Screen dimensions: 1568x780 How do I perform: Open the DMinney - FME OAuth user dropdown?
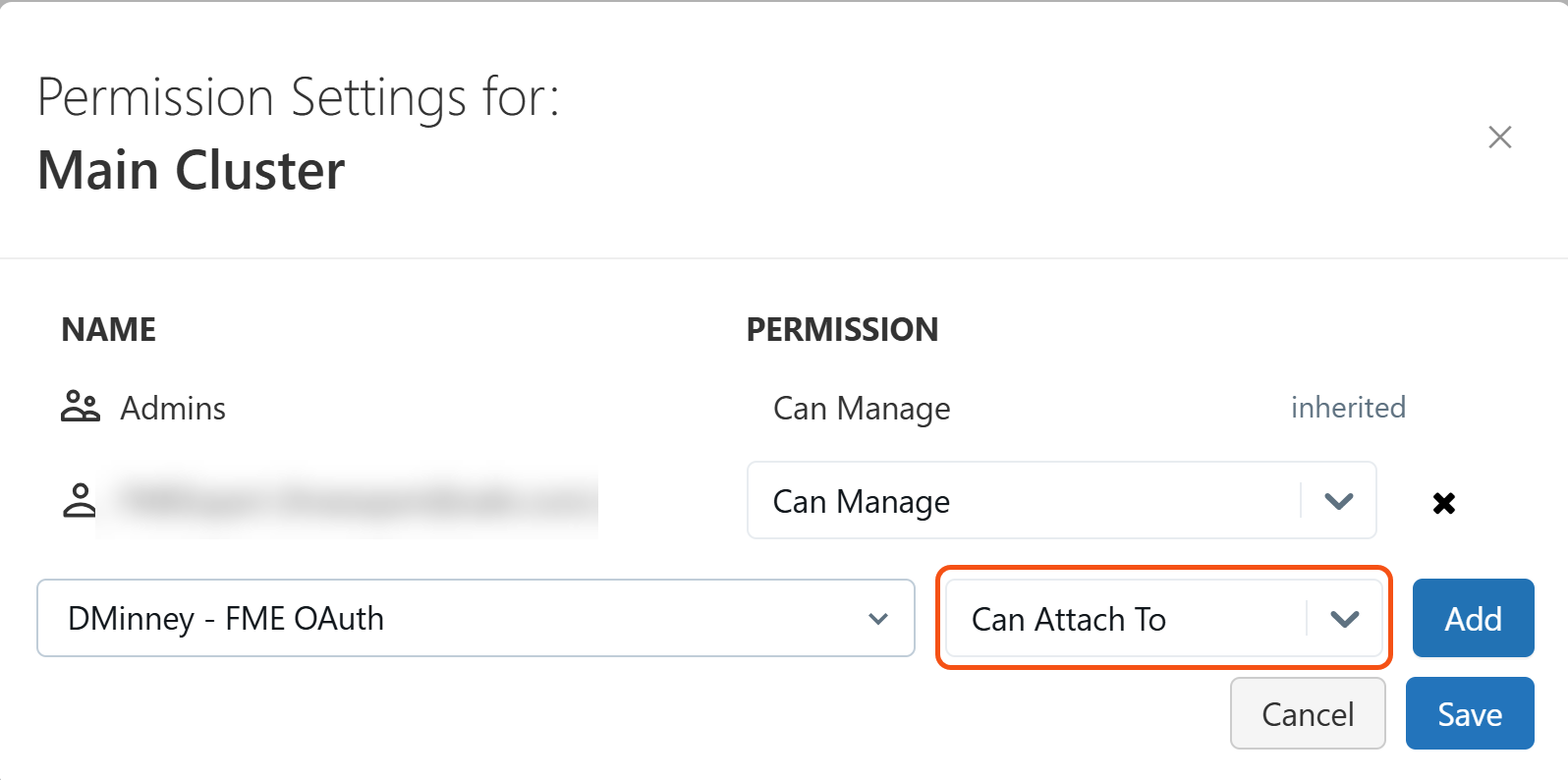pos(475,619)
